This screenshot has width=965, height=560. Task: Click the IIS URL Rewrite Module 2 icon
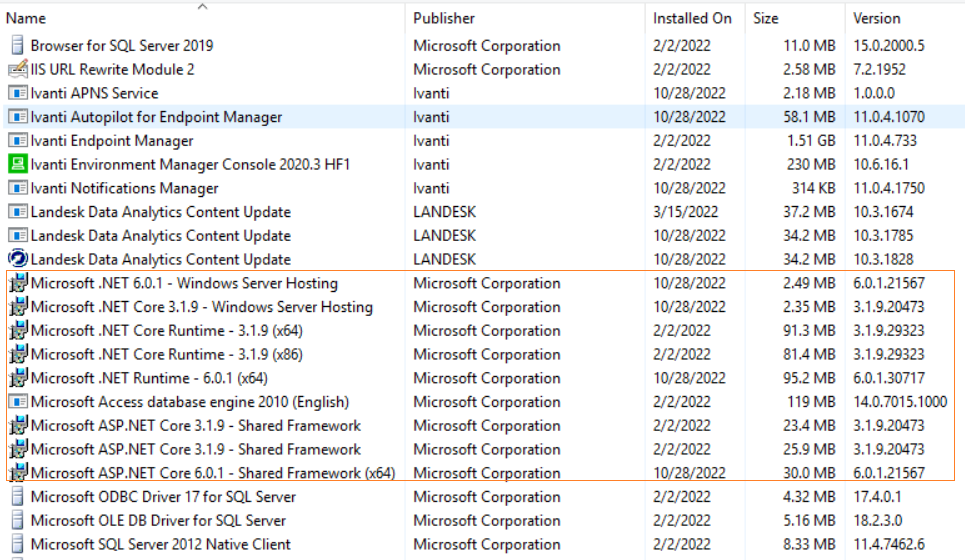click(x=17, y=69)
